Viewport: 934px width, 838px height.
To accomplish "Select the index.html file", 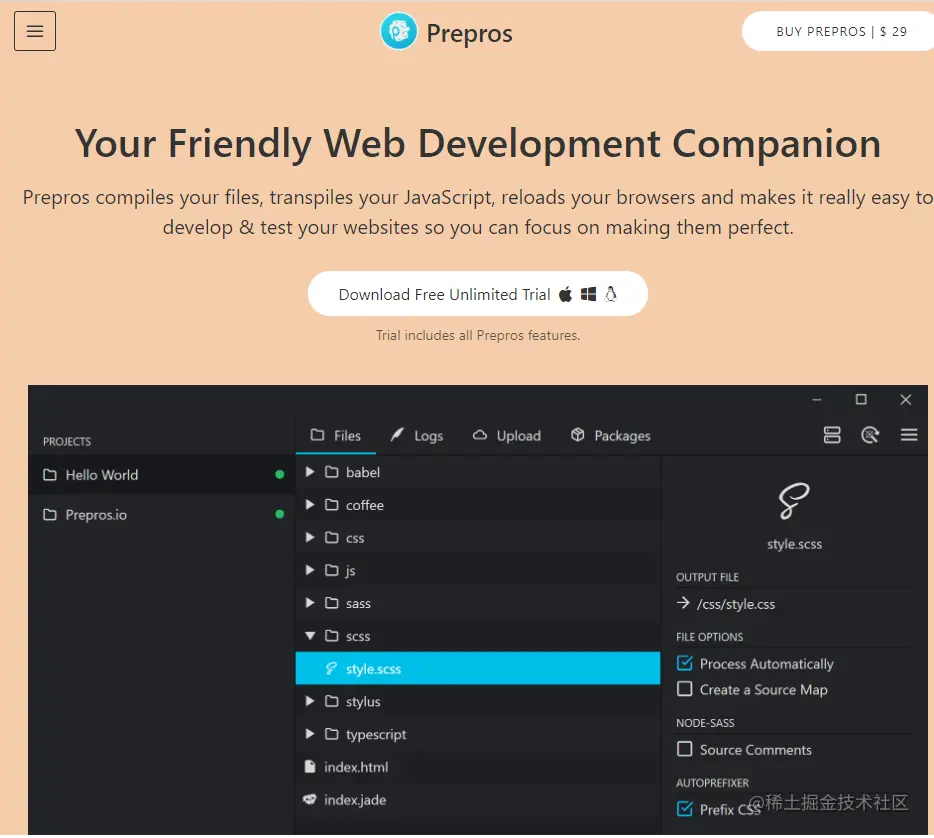I will pyautogui.click(x=478, y=767).
